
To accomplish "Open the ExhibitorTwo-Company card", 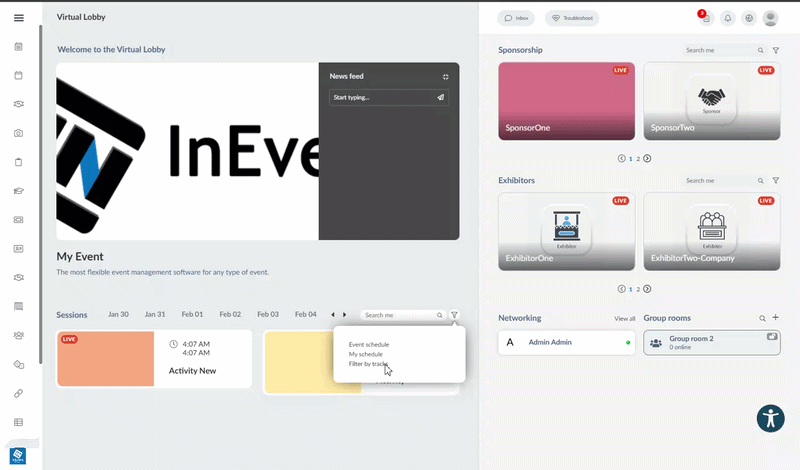I will point(712,232).
